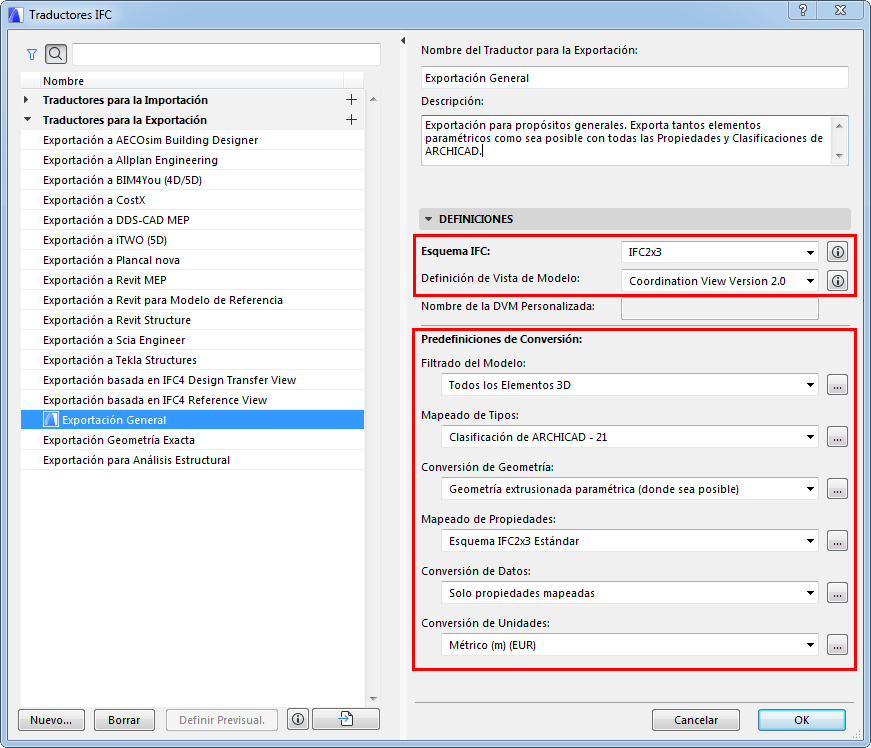
Task: Open info for Esquema IFC
Action: 838,252
